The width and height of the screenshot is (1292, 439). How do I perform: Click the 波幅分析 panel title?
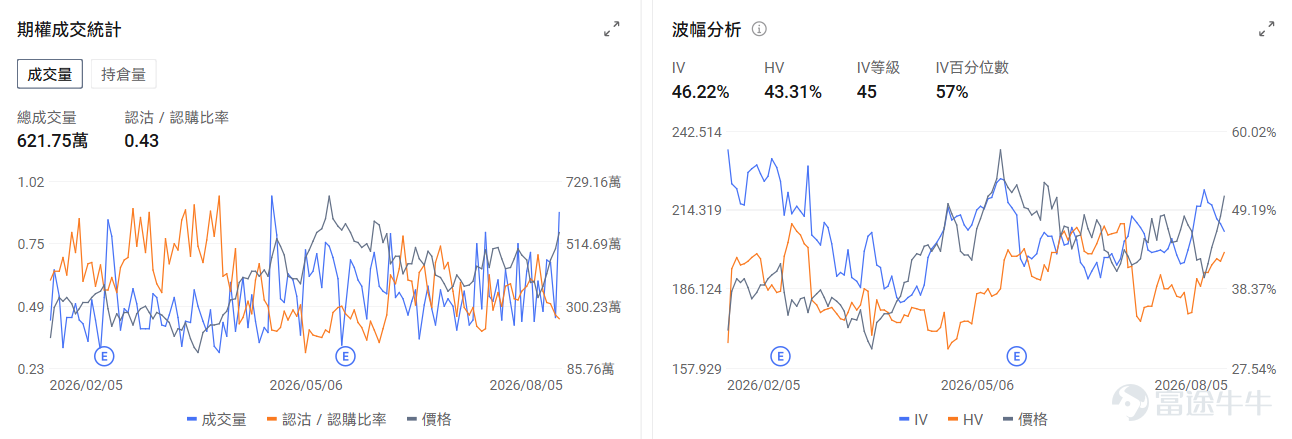(706, 29)
